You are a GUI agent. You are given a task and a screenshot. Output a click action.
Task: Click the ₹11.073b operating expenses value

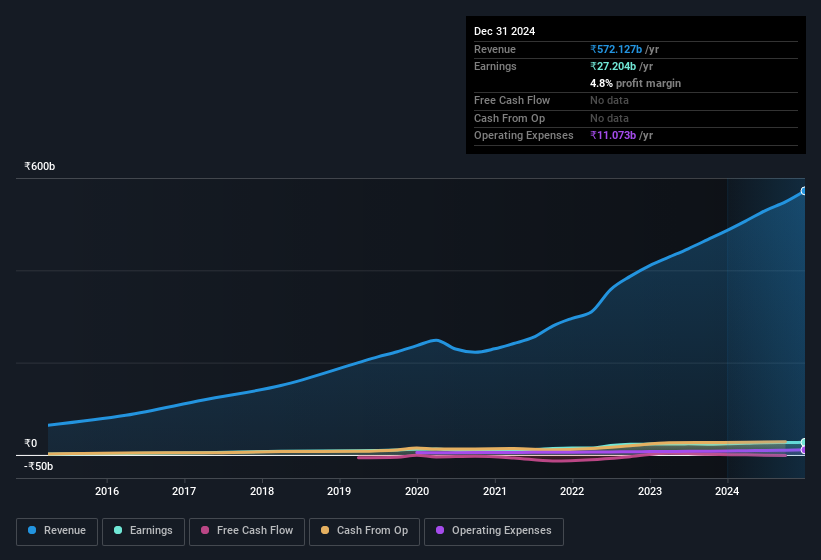[613, 135]
